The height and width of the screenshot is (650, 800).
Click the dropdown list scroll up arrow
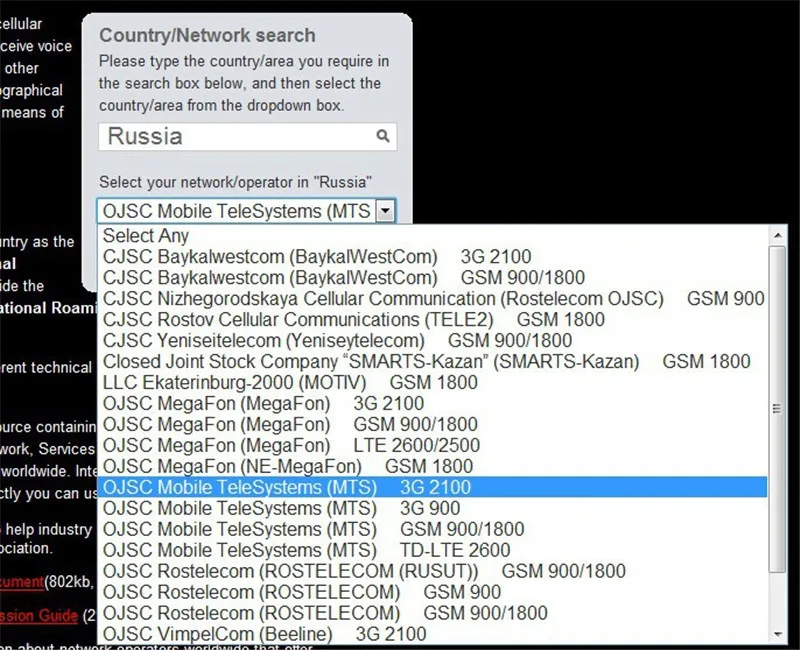[x=778, y=235]
